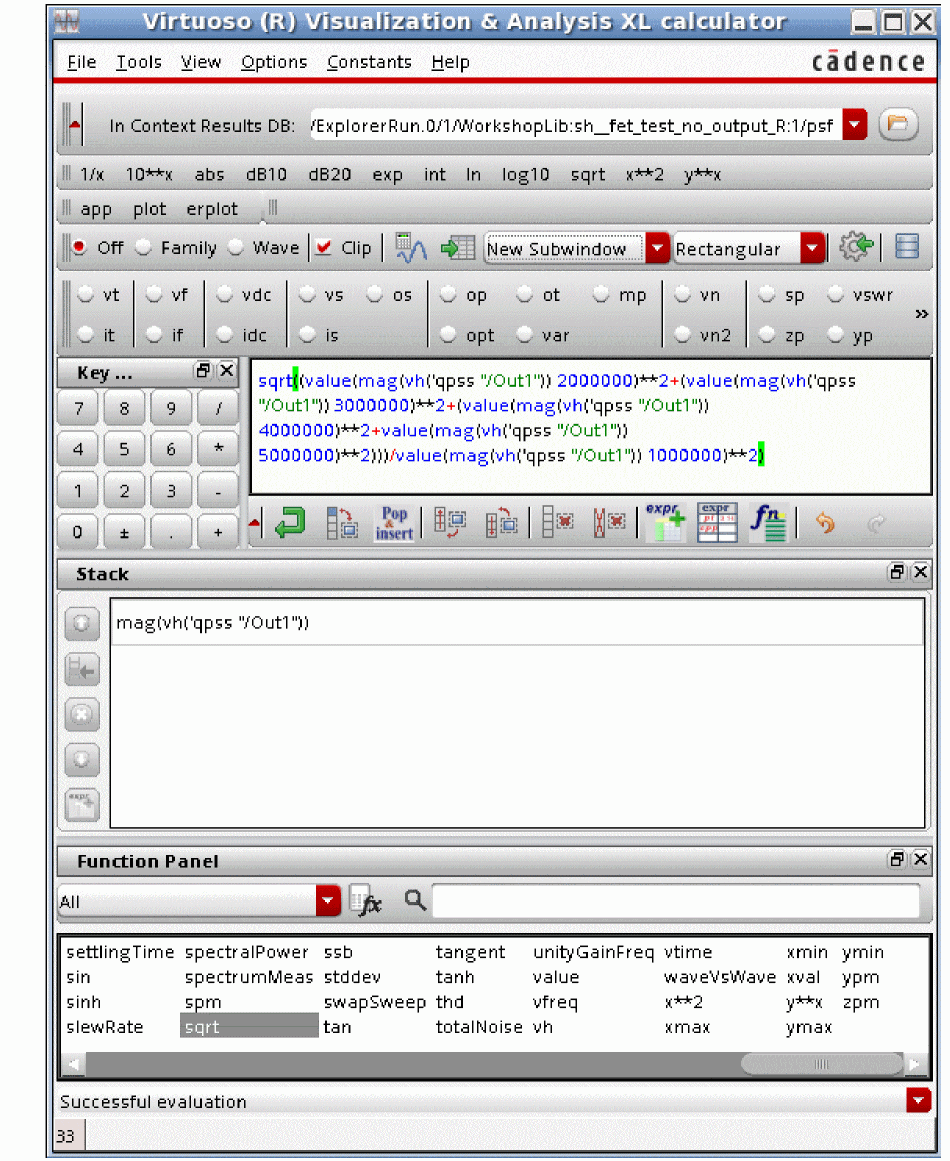Click the plot waveform icon beside Clip

[x=410, y=248]
